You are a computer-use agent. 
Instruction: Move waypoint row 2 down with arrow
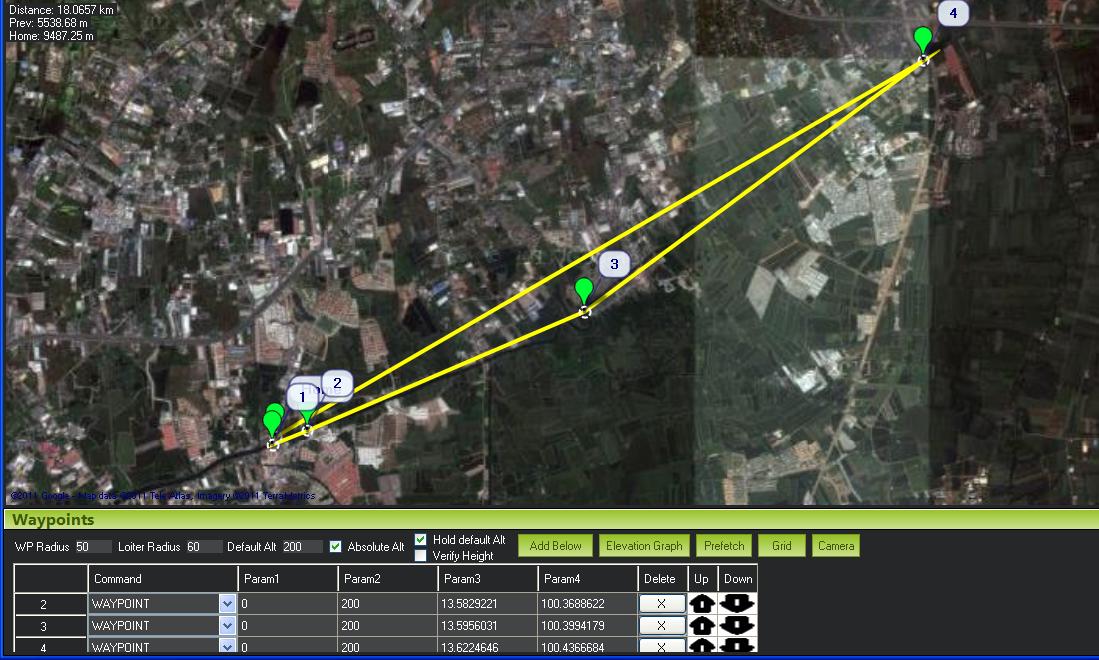pyautogui.click(x=737, y=604)
